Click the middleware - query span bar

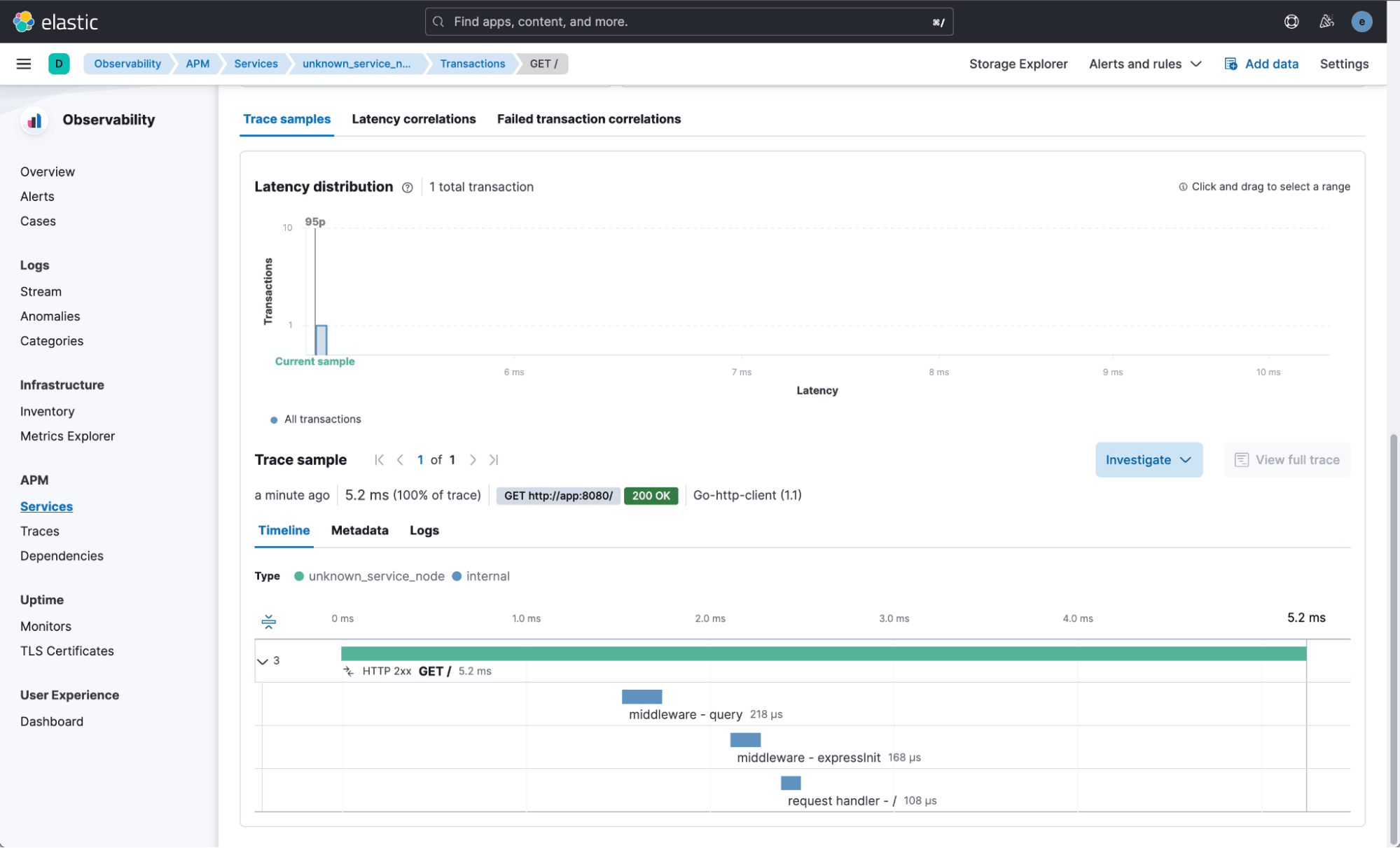tap(642, 697)
